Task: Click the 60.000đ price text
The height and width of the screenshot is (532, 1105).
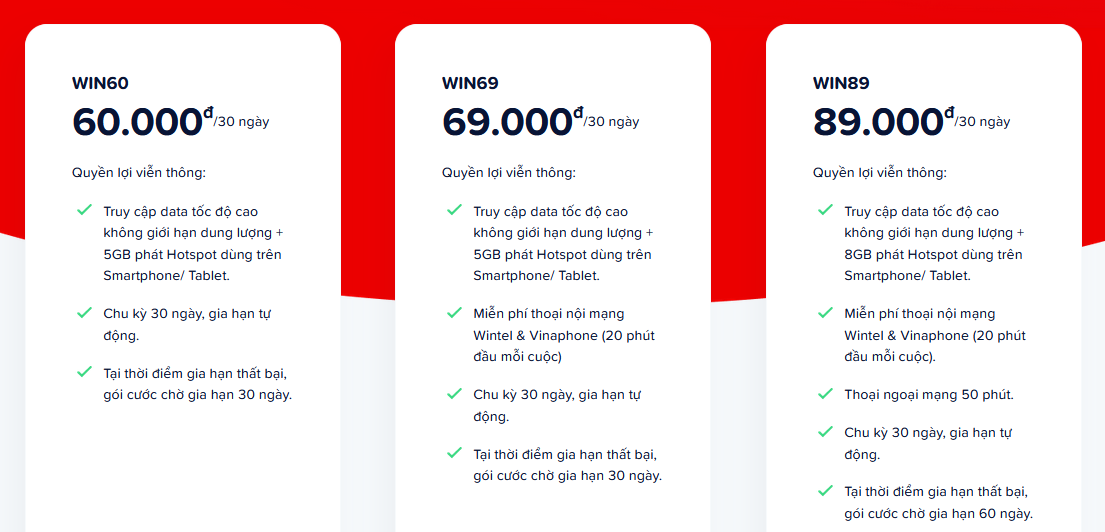Action: click(x=142, y=121)
